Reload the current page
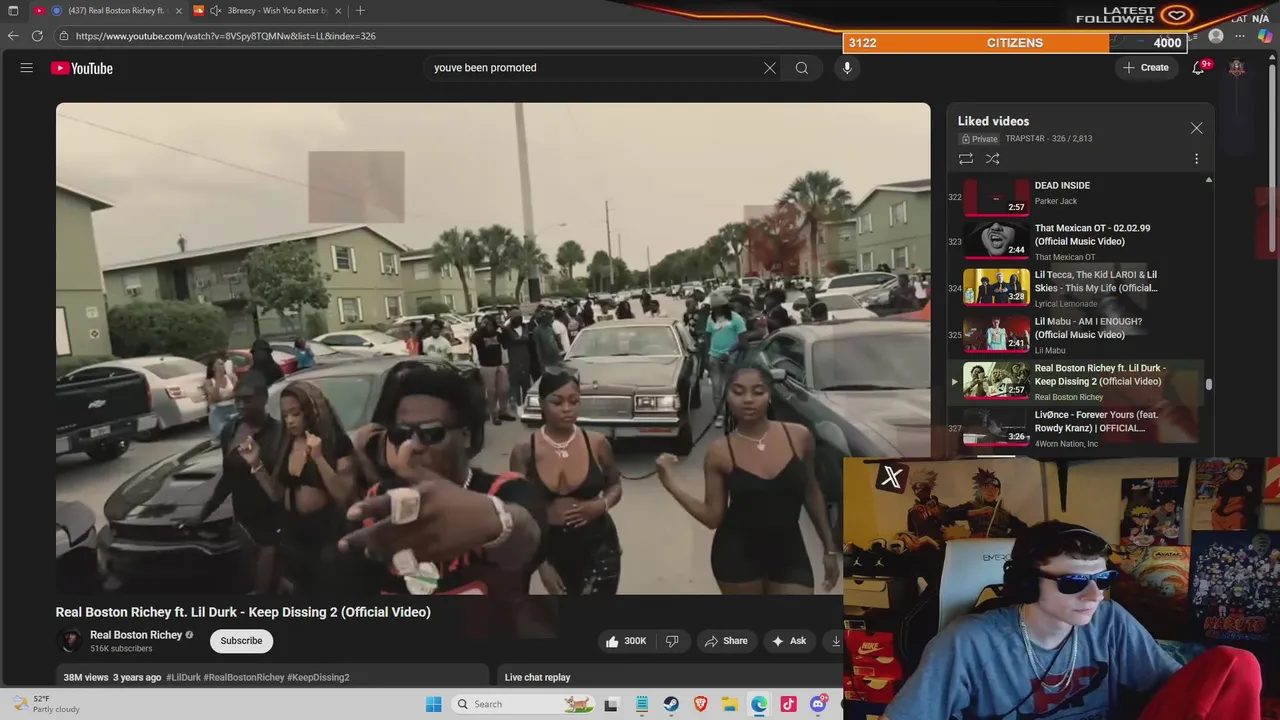Screen dimensions: 1280x720 [x=37, y=36]
